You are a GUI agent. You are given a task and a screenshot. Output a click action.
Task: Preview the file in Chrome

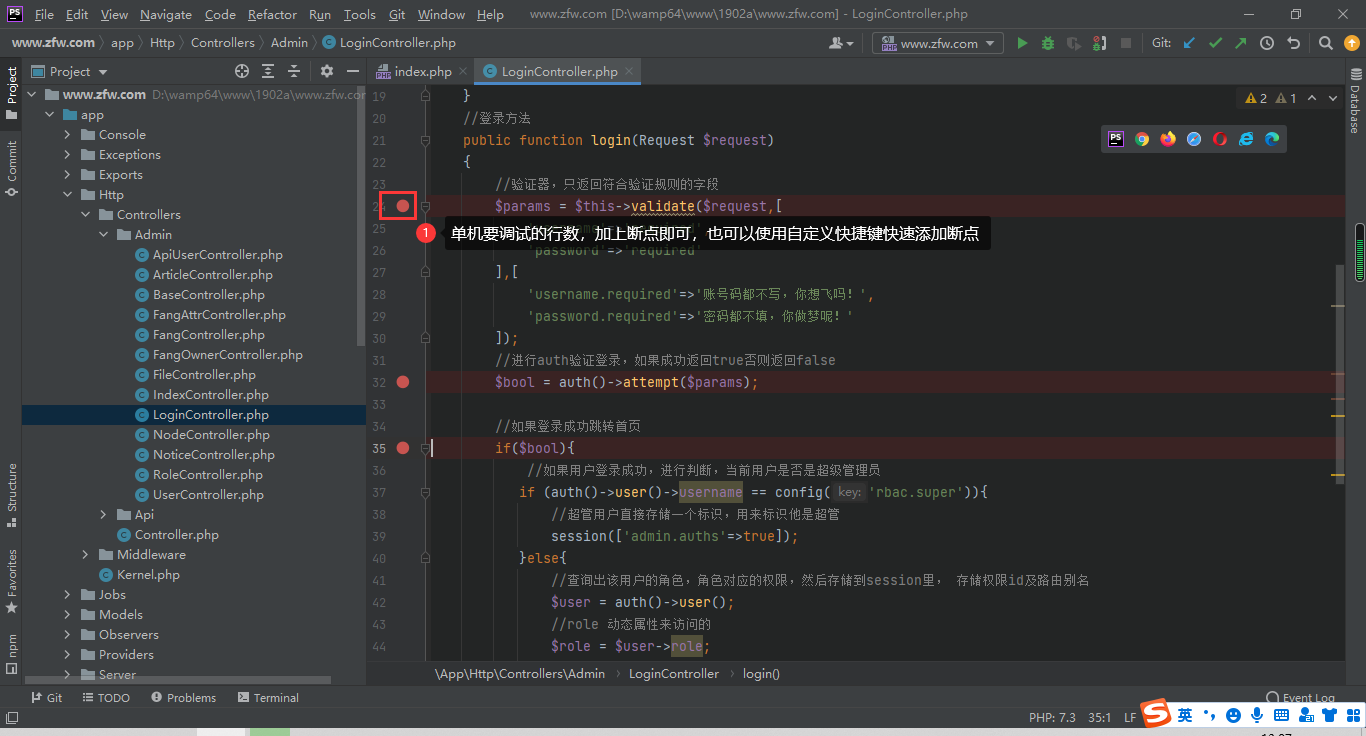(x=1142, y=139)
